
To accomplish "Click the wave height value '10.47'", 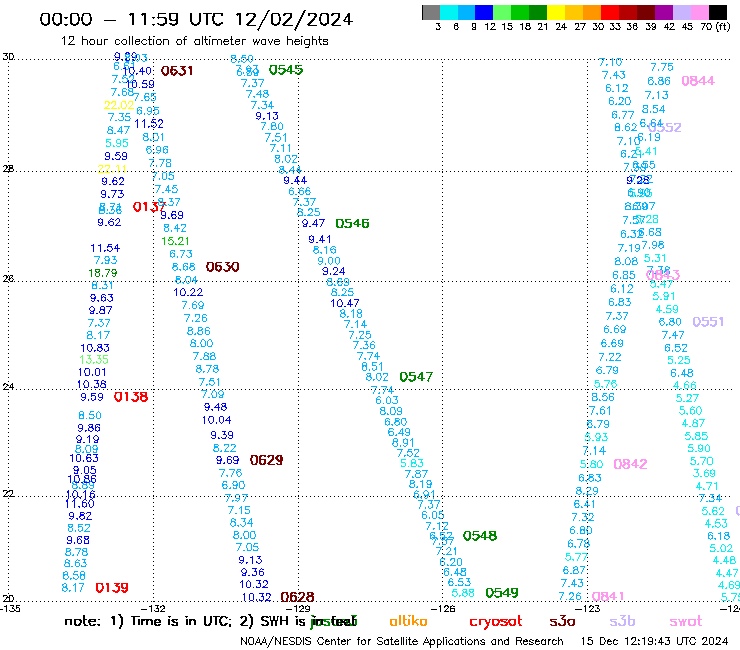I will point(345,304).
